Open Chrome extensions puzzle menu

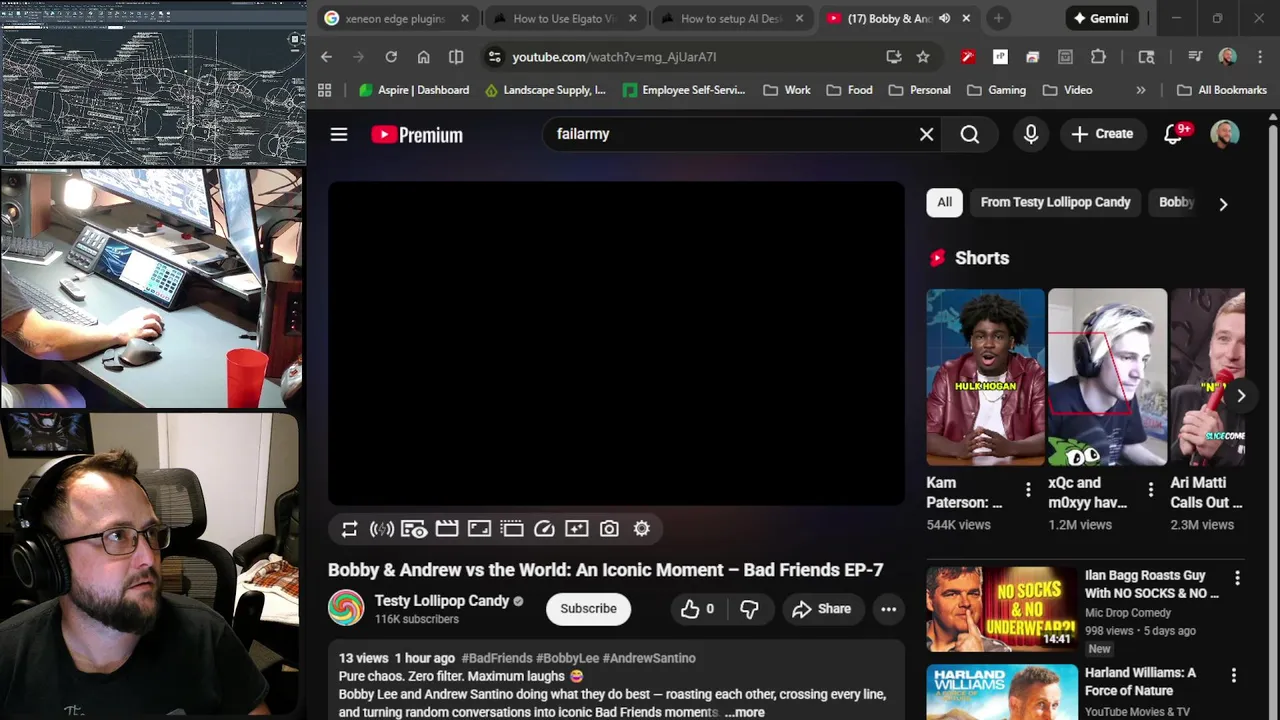click(x=1099, y=57)
